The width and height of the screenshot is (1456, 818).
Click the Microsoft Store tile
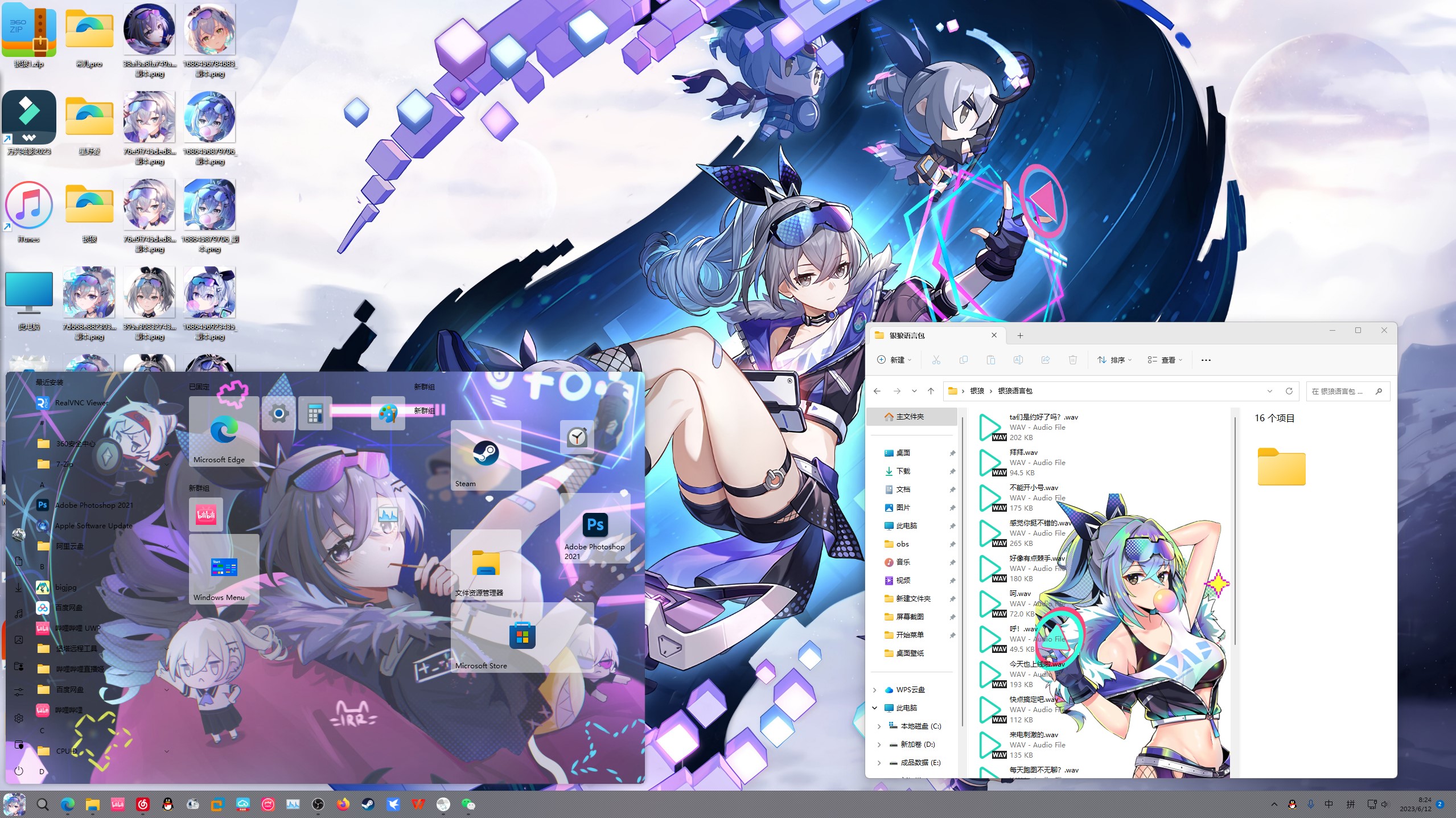point(521,637)
